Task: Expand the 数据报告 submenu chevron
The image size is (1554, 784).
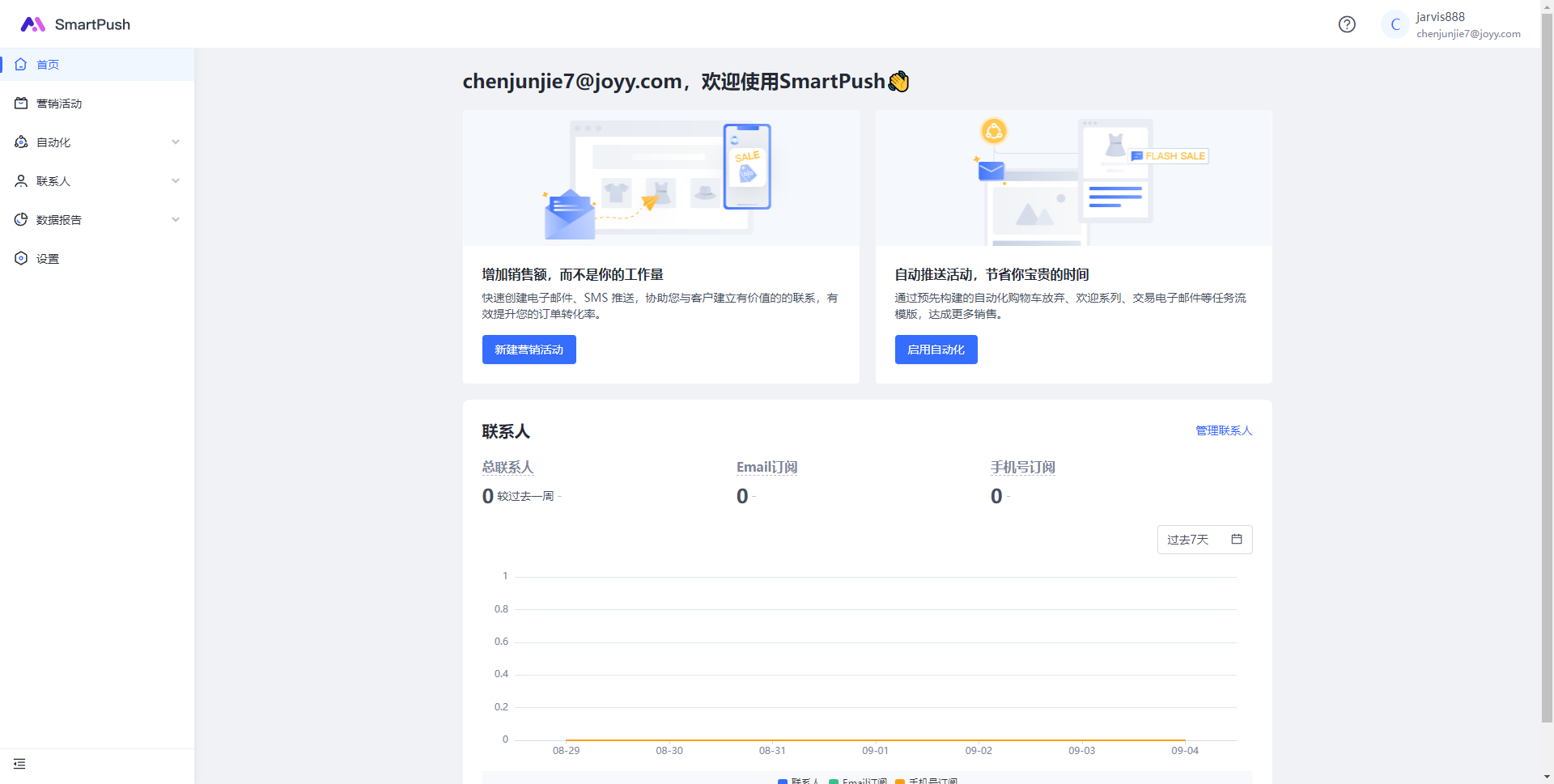Action: (x=176, y=220)
